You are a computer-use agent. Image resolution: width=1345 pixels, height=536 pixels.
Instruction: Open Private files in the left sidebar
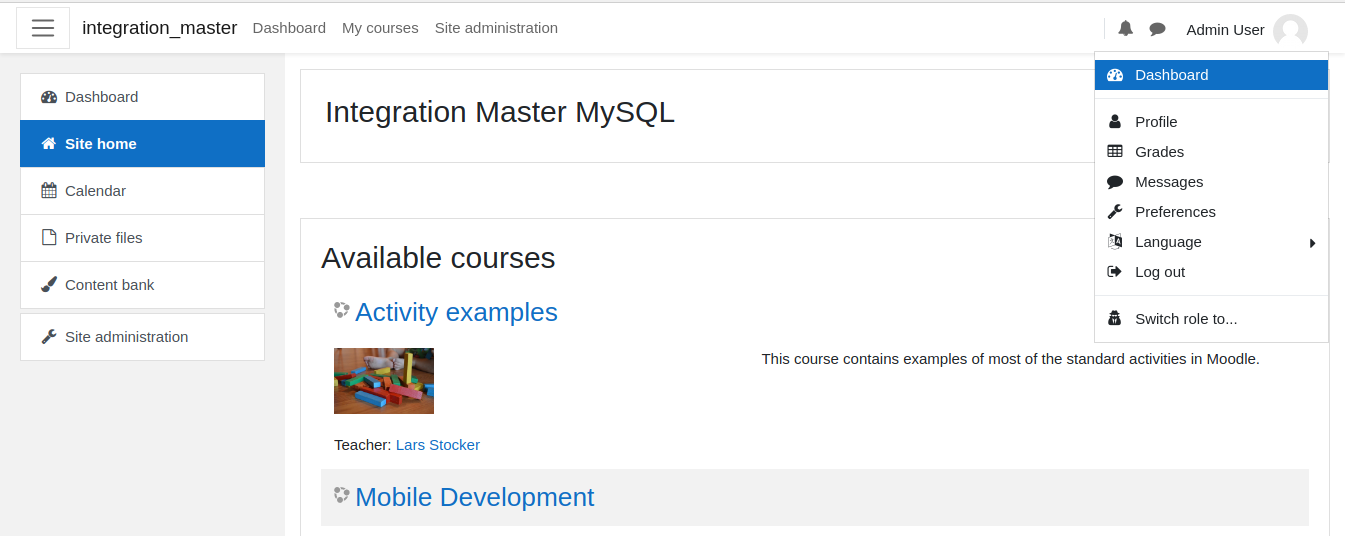[142, 238]
